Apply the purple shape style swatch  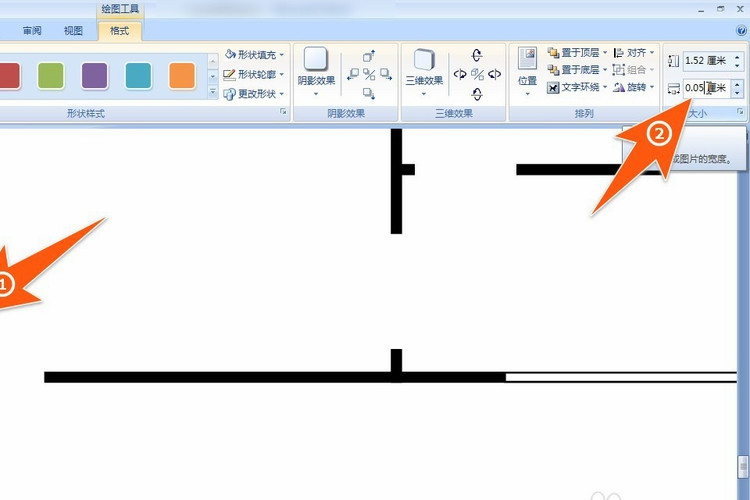click(x=95, y=76)
